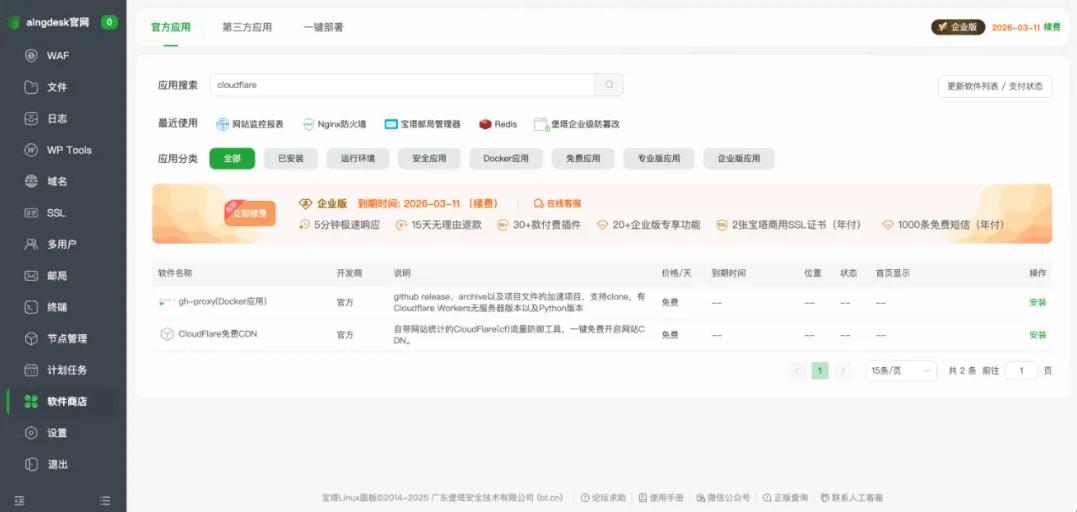This screenshot has height=512, width=1077.
Task: Click the 宝塔邮局管理器 envelope icon
Action: click(391, 124)
